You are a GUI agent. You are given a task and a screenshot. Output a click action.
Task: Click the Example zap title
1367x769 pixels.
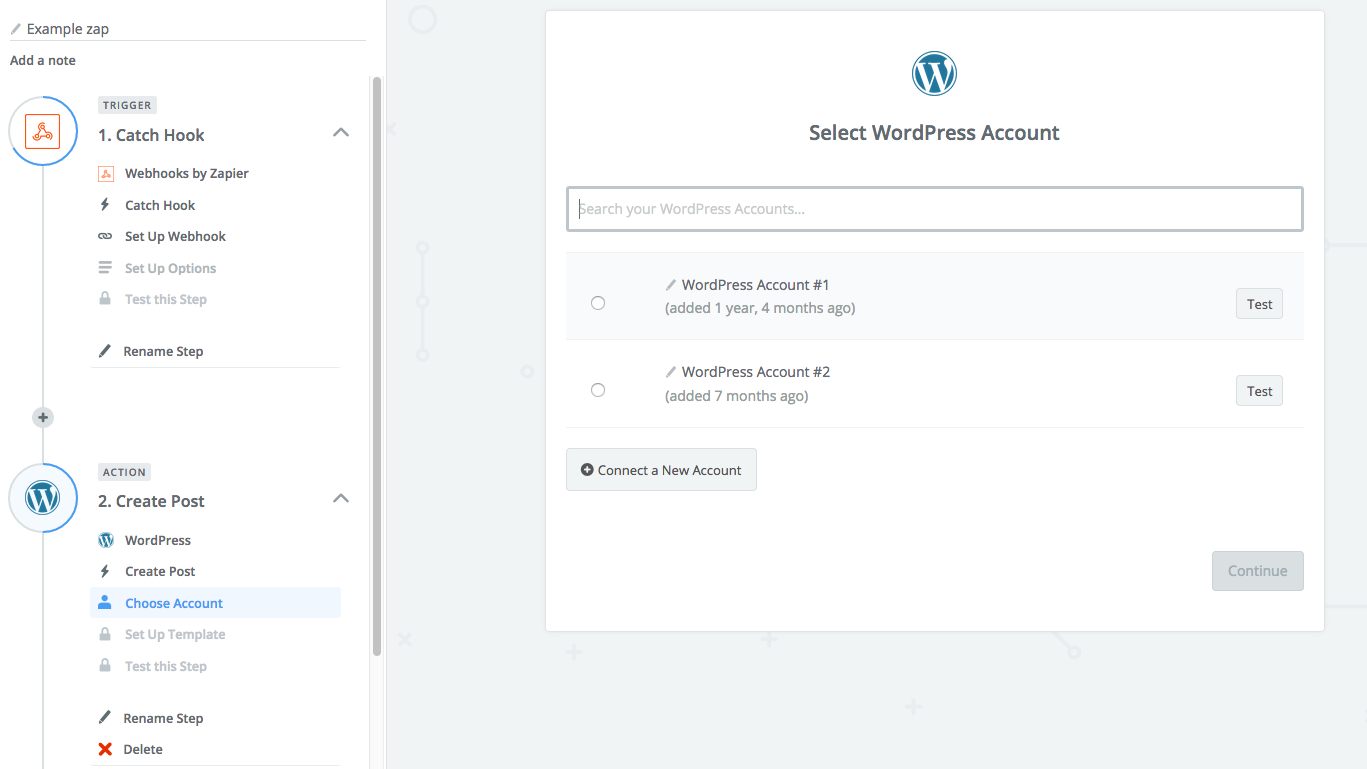click(x=68, y=29)
